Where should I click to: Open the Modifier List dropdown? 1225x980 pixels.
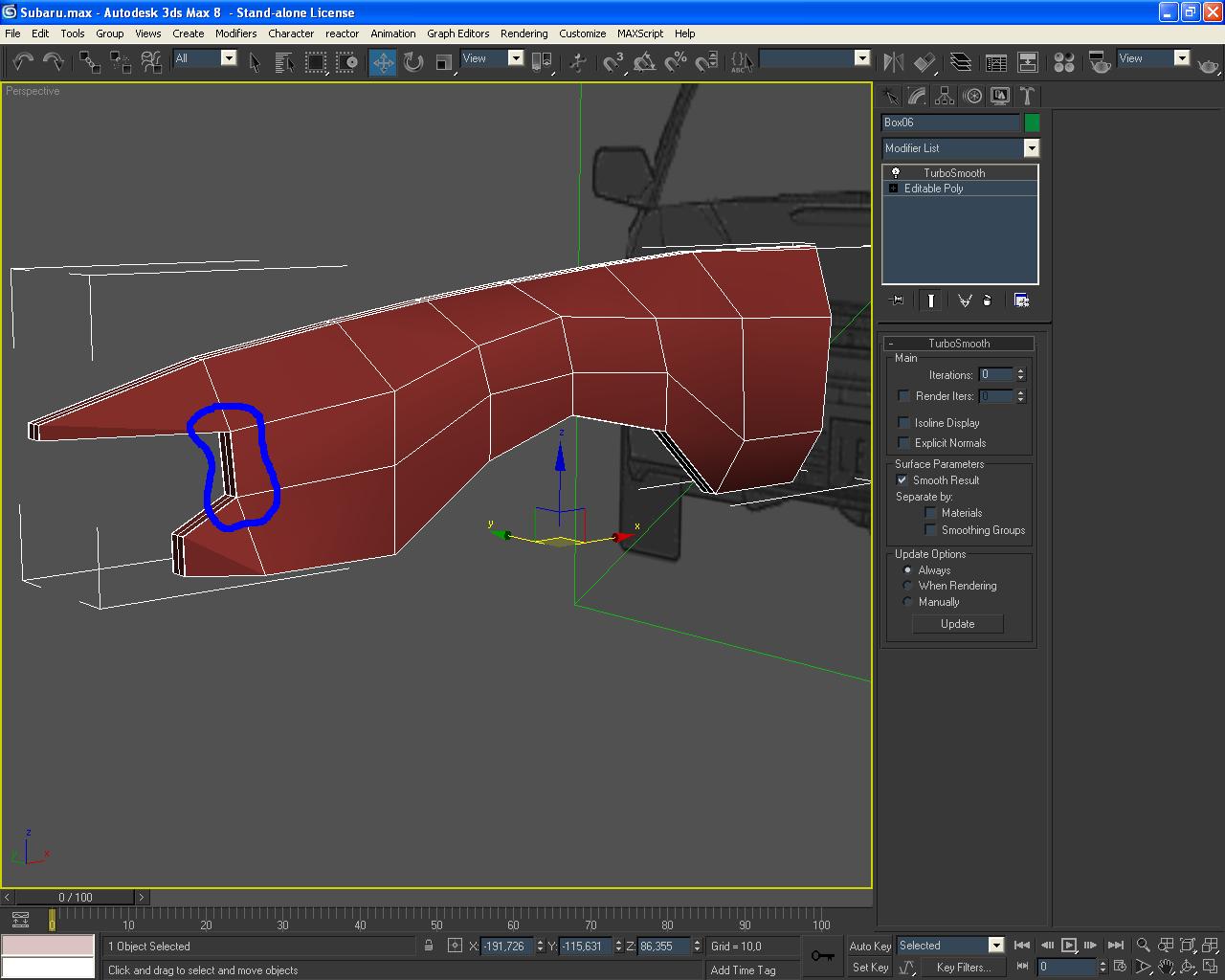1031,148
